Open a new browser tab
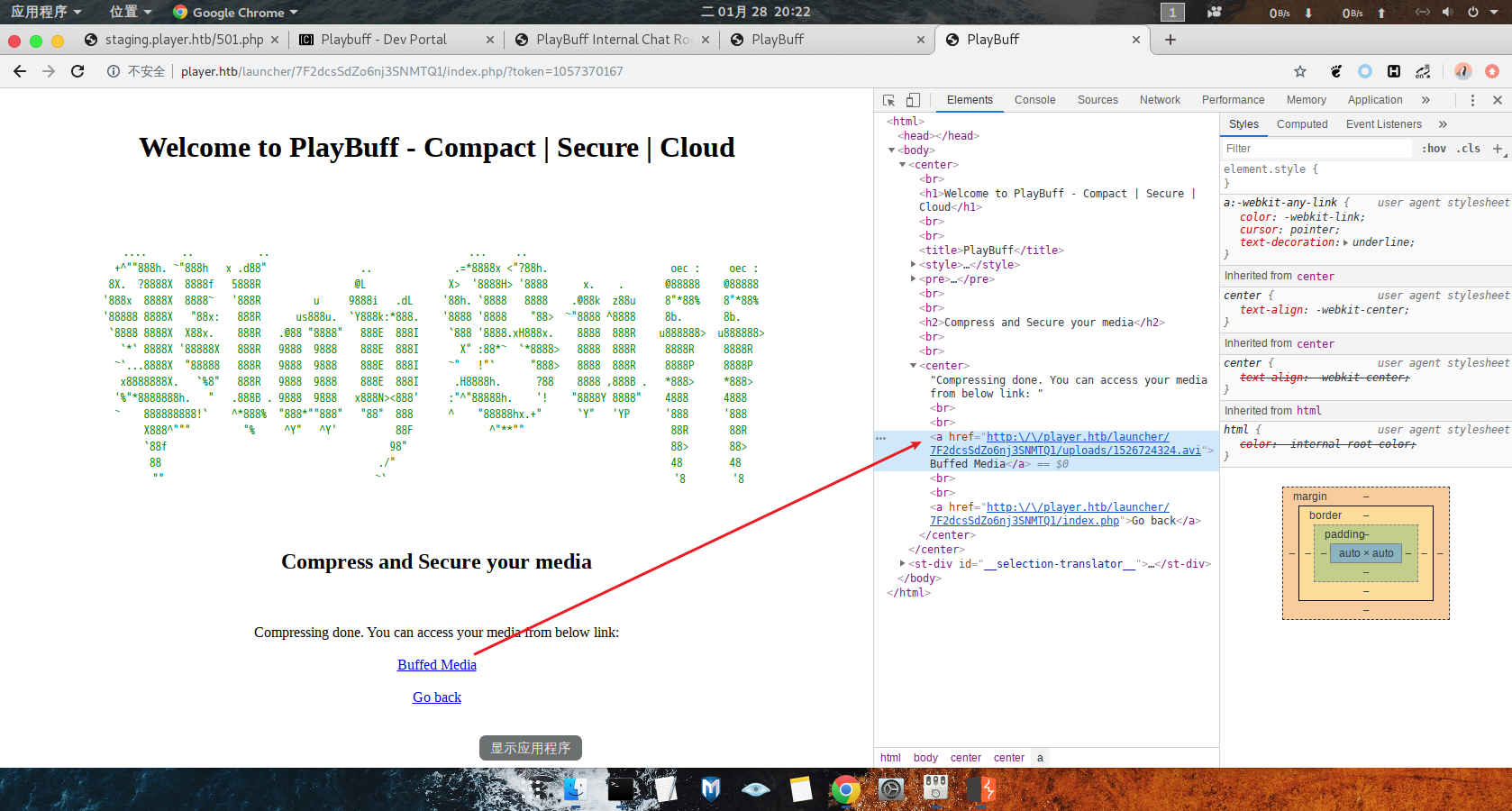1512x811 pixels. 1170,40
